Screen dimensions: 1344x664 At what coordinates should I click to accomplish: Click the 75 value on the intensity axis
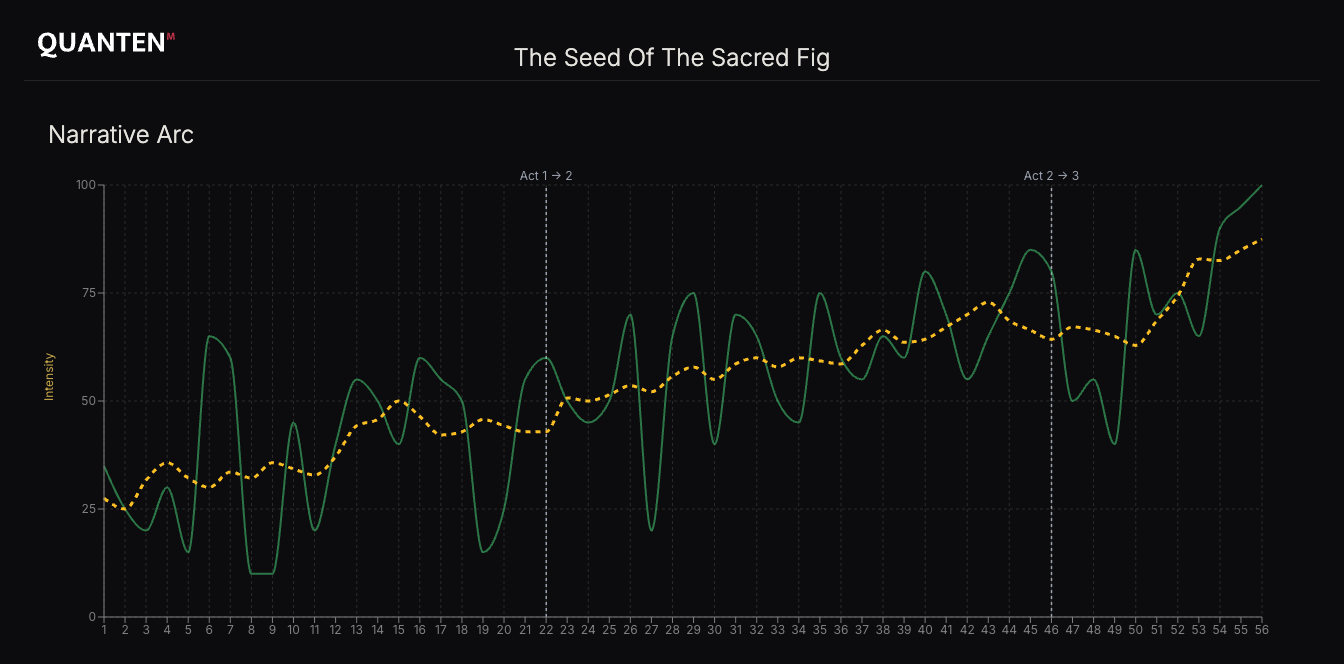pyautogui.click(x=88, y=293)
